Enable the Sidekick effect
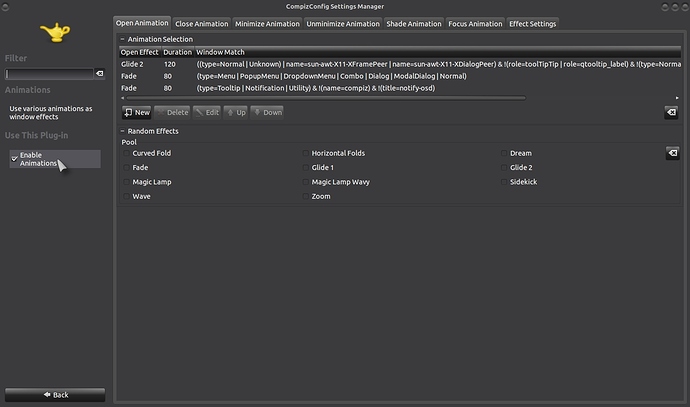 (504, 182)
